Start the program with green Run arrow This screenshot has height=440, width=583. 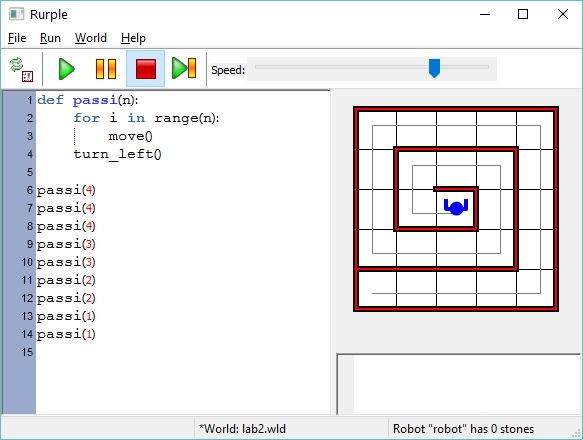tap(67, 69)
